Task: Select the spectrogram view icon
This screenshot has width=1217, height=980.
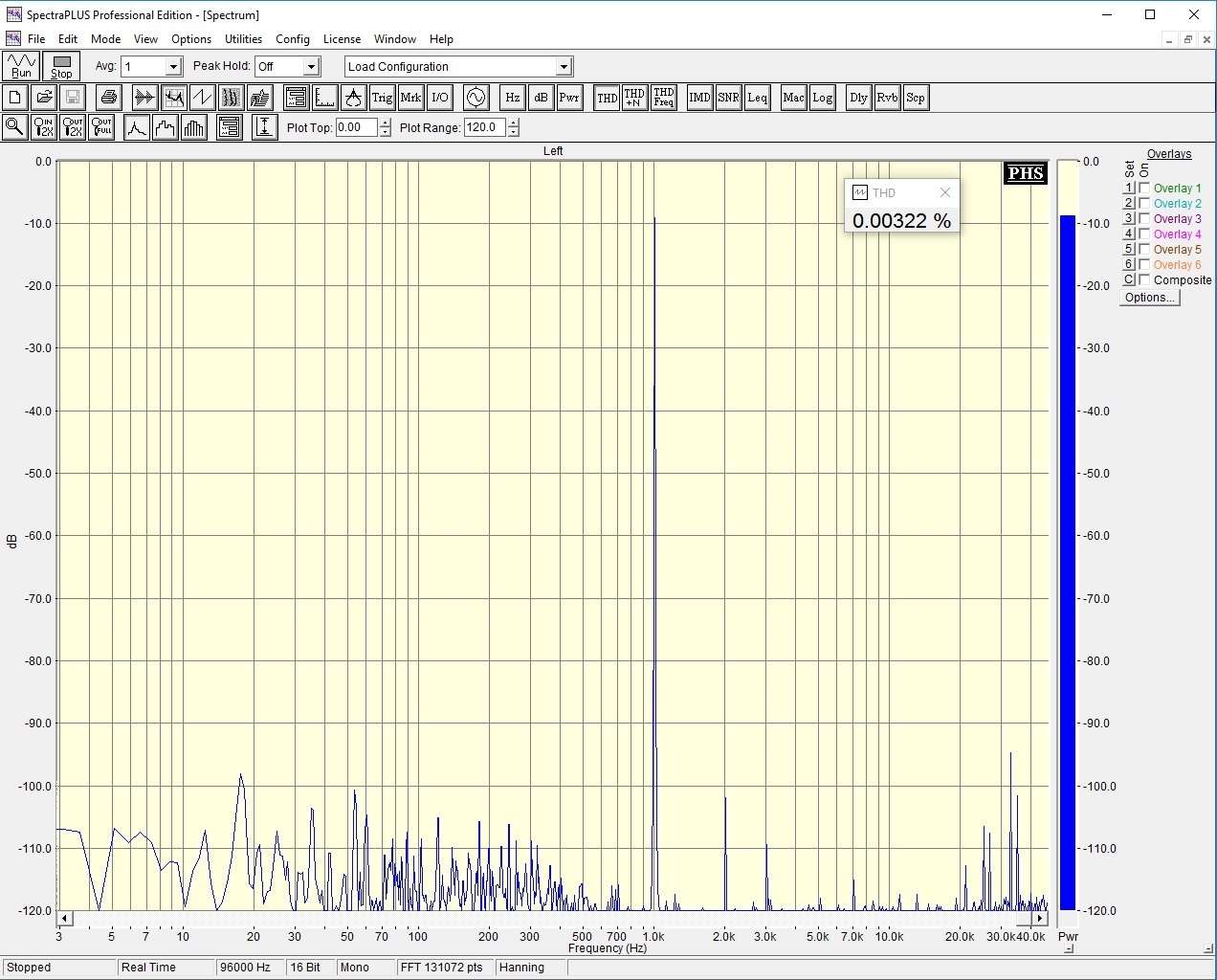Action: [232, 98]
